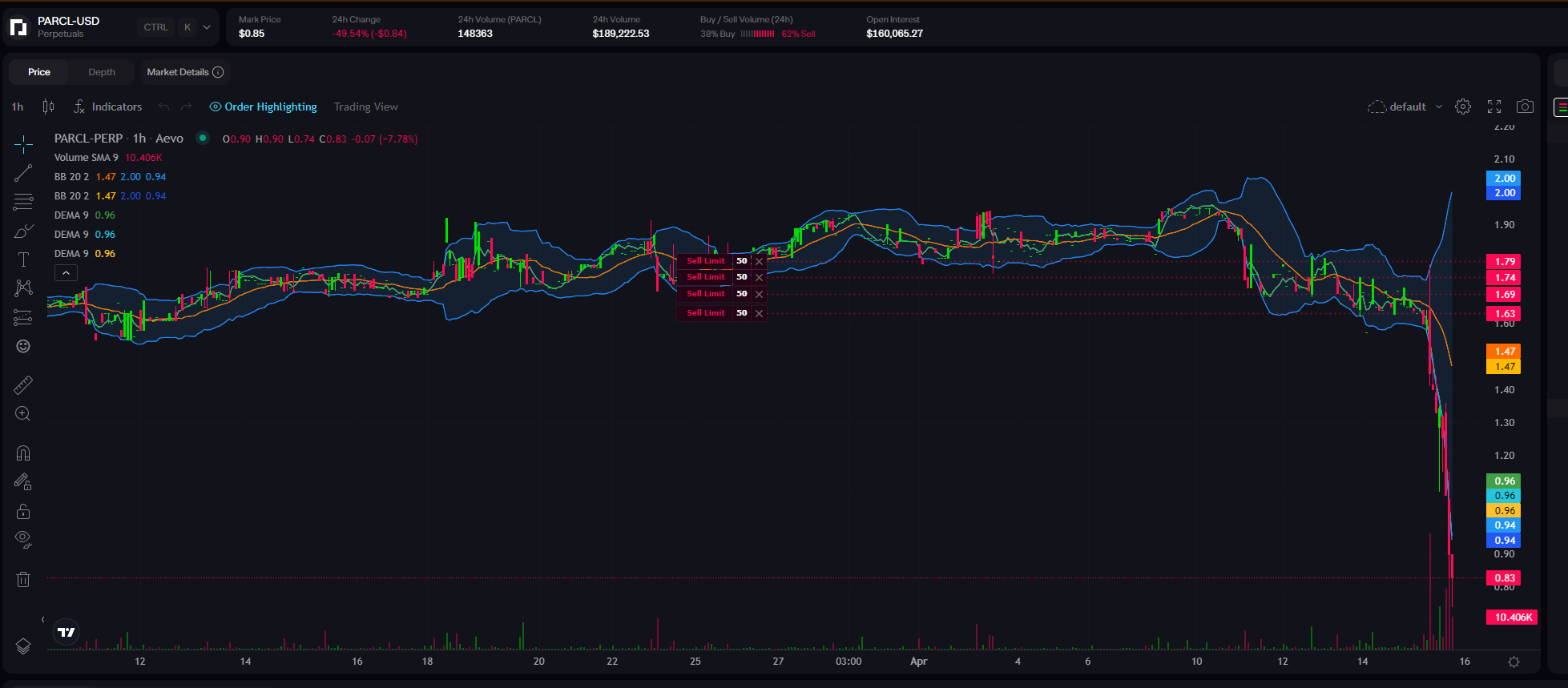Toggle Order Highlighting on the chart
This screenshot has height=688, width=1568.
[263, 107]
